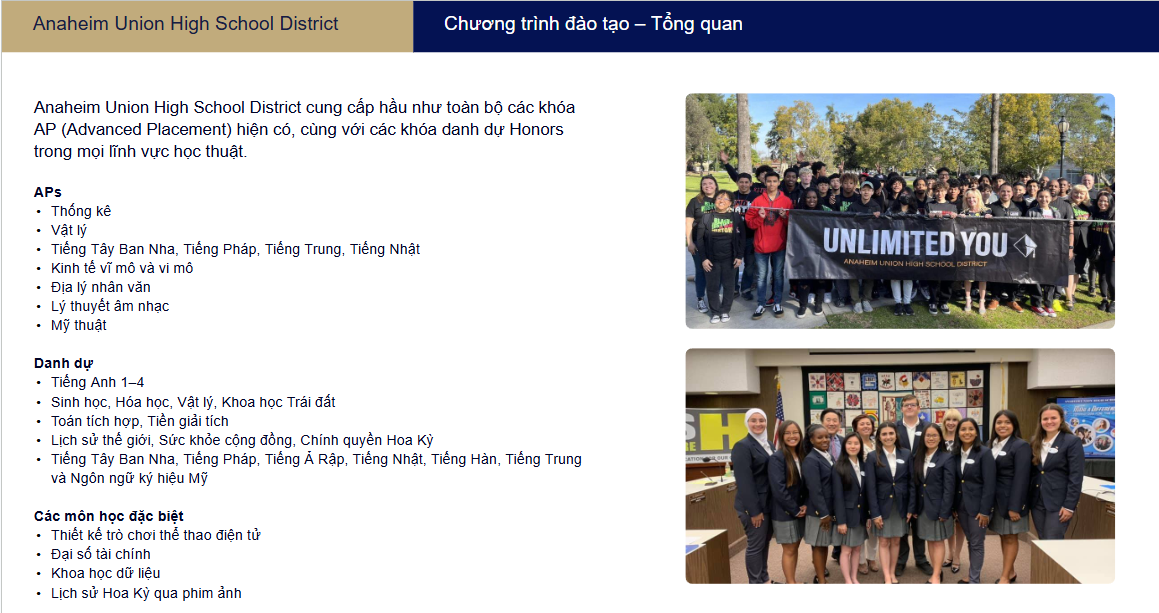Click the navy 'Chương trình đào tạo – Tổng quan' title
This screenshot has width=1159, height=613.
[593, 24]
